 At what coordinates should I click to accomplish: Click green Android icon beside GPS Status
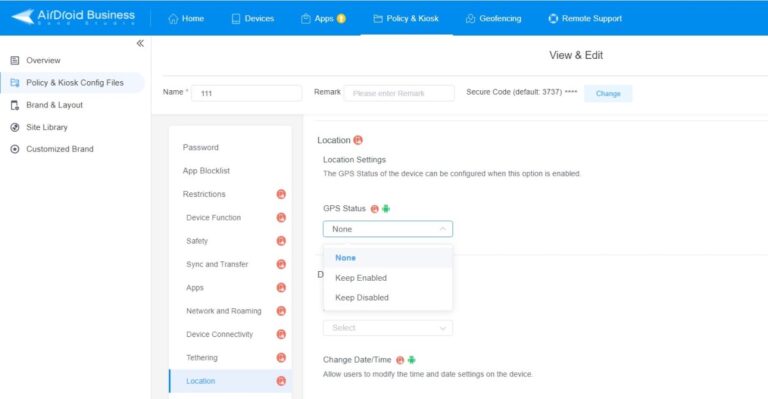386,209
